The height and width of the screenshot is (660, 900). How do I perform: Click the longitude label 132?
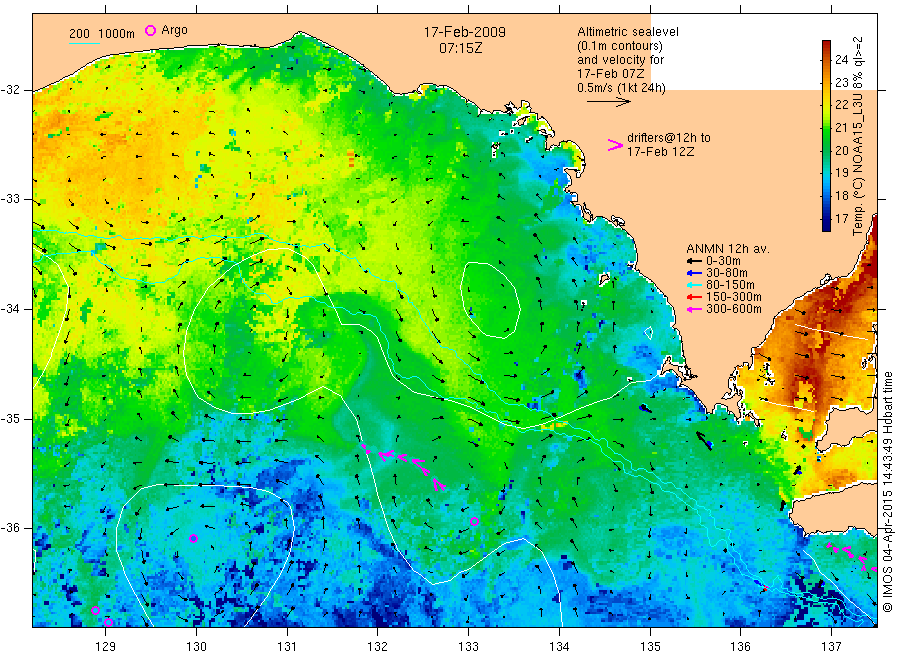pos(378,647)
